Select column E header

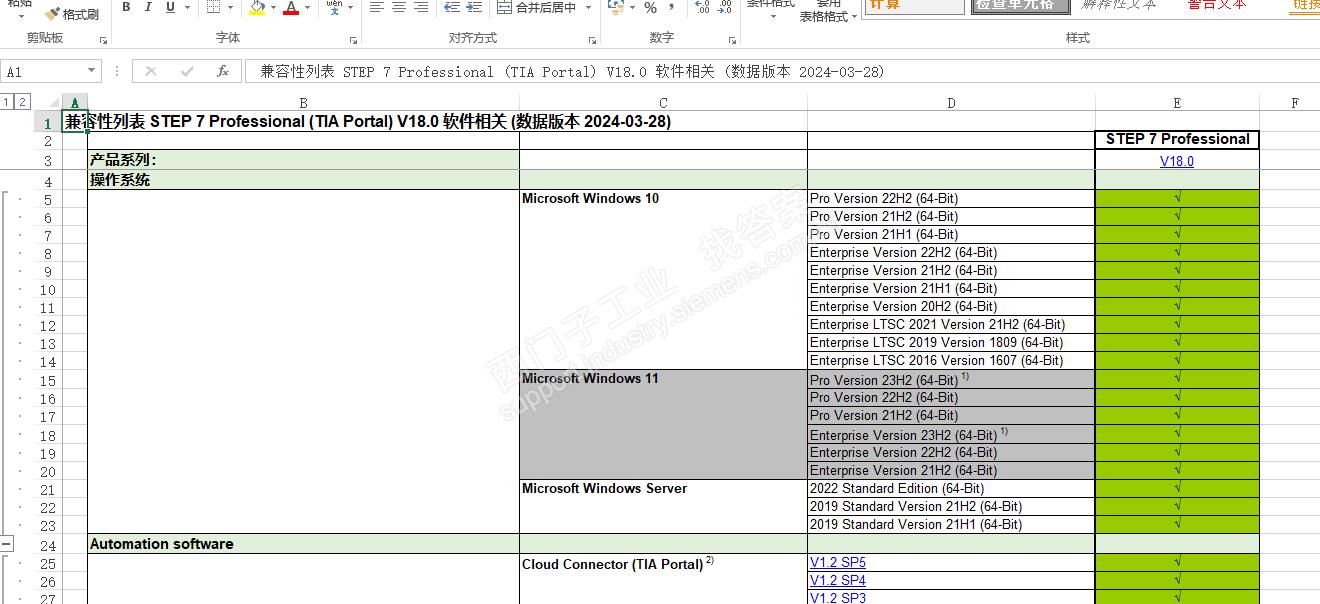click(1177, 103)
